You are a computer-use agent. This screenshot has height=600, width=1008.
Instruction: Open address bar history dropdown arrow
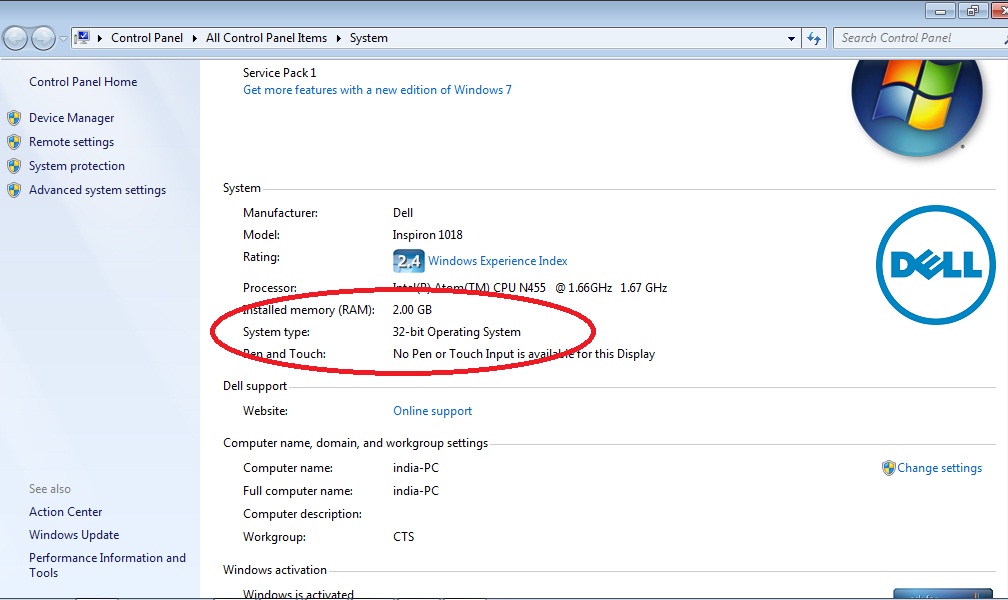791,39
